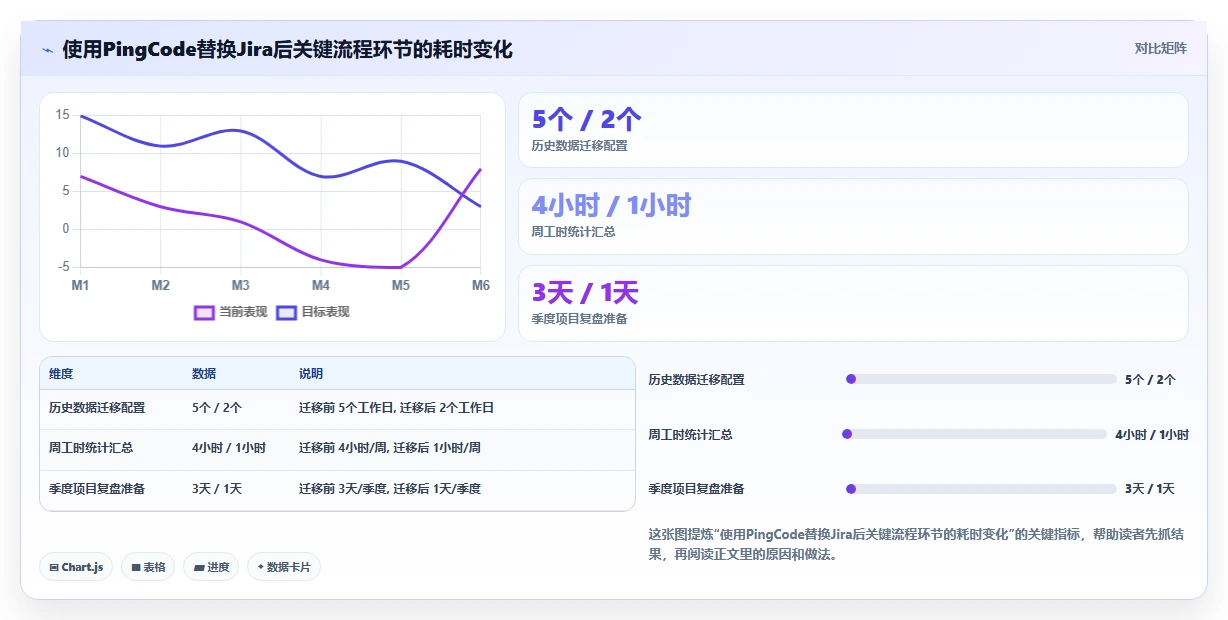Toggle the 当前表现 legend swatch
The height and width of the screenshot is (620, 1228).
click(204, 312)
